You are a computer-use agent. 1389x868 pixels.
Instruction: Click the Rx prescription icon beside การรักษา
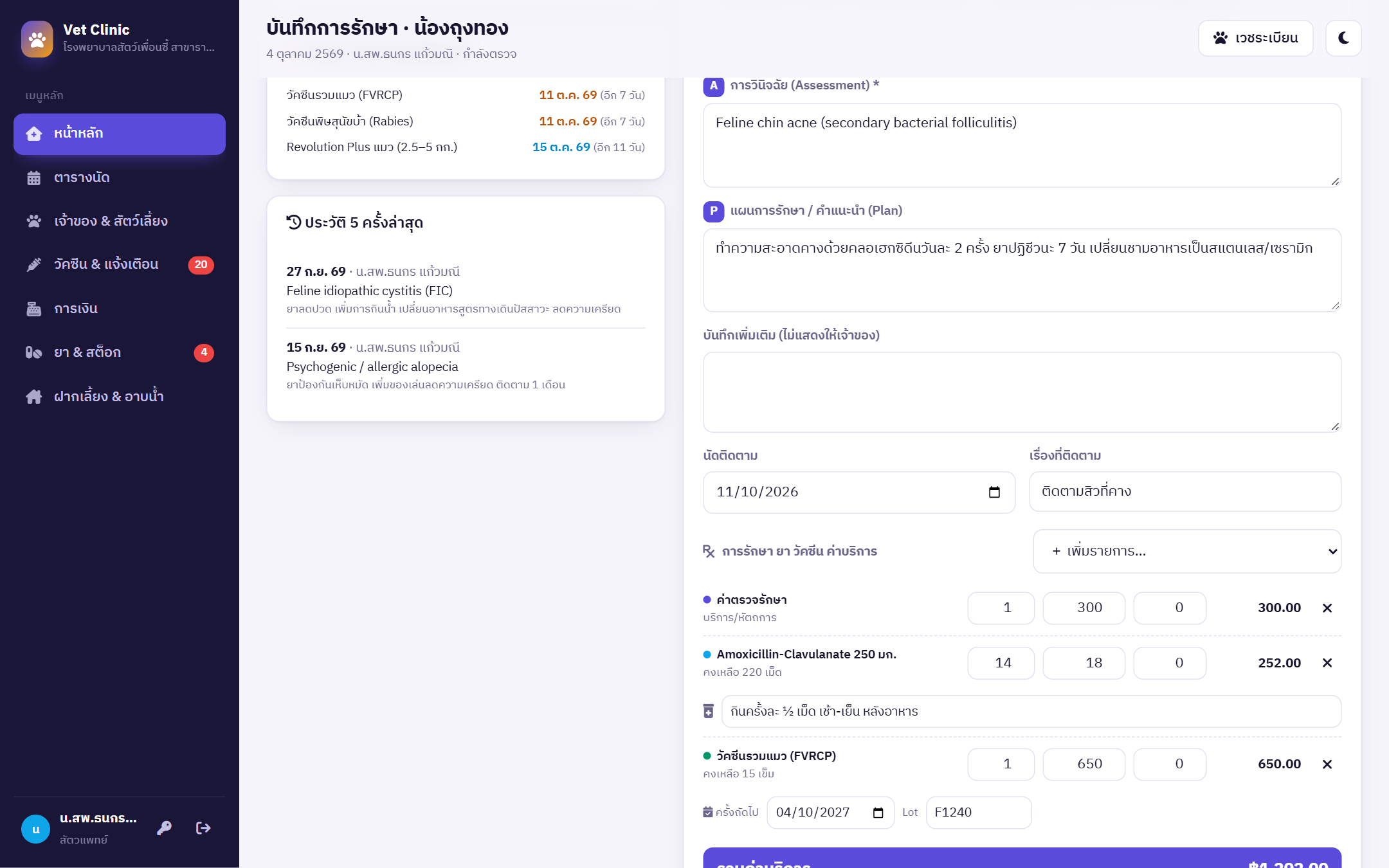709,551
